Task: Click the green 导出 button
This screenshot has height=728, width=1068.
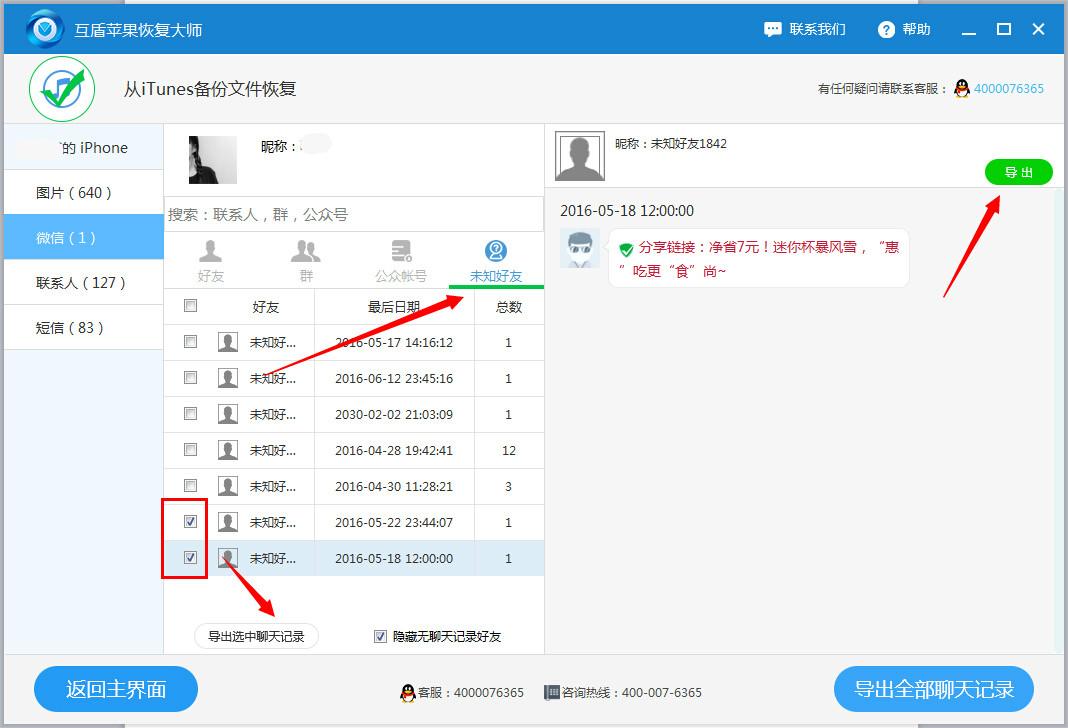Action: pos(1019,171)
